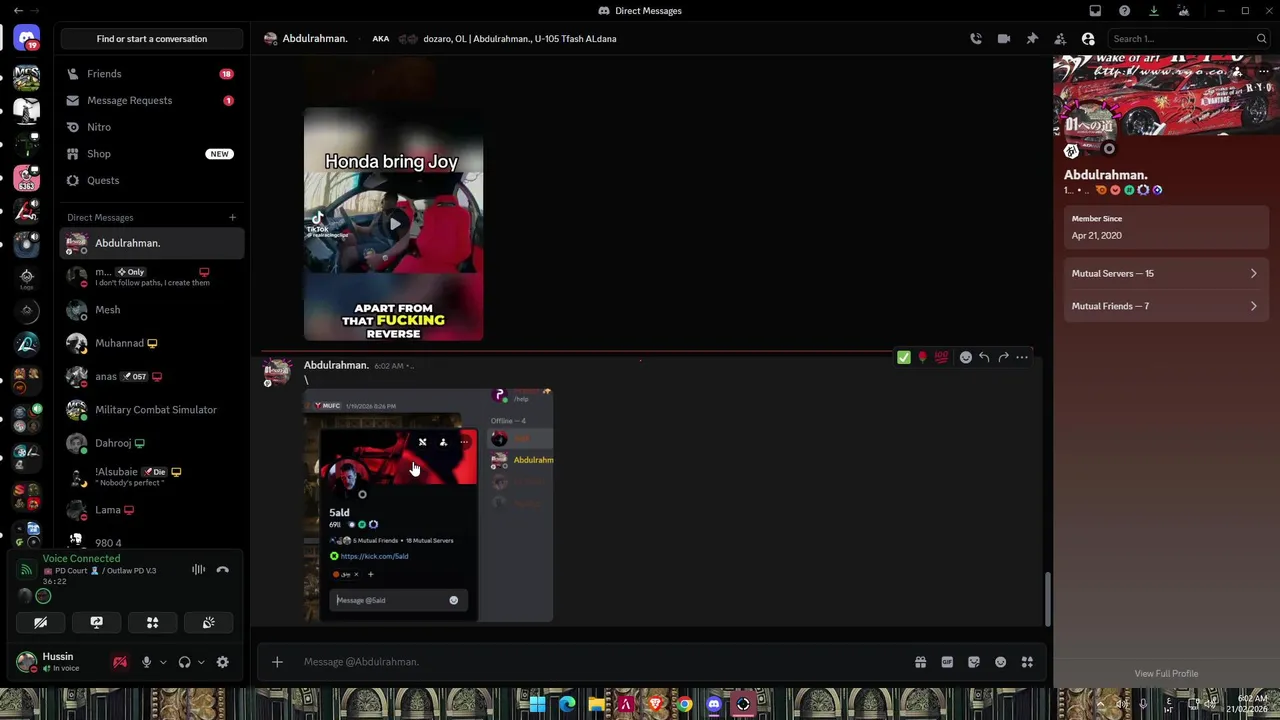The image size is (1280, 720).
Task: Open the Muhannad conversation
Action: 152,343
